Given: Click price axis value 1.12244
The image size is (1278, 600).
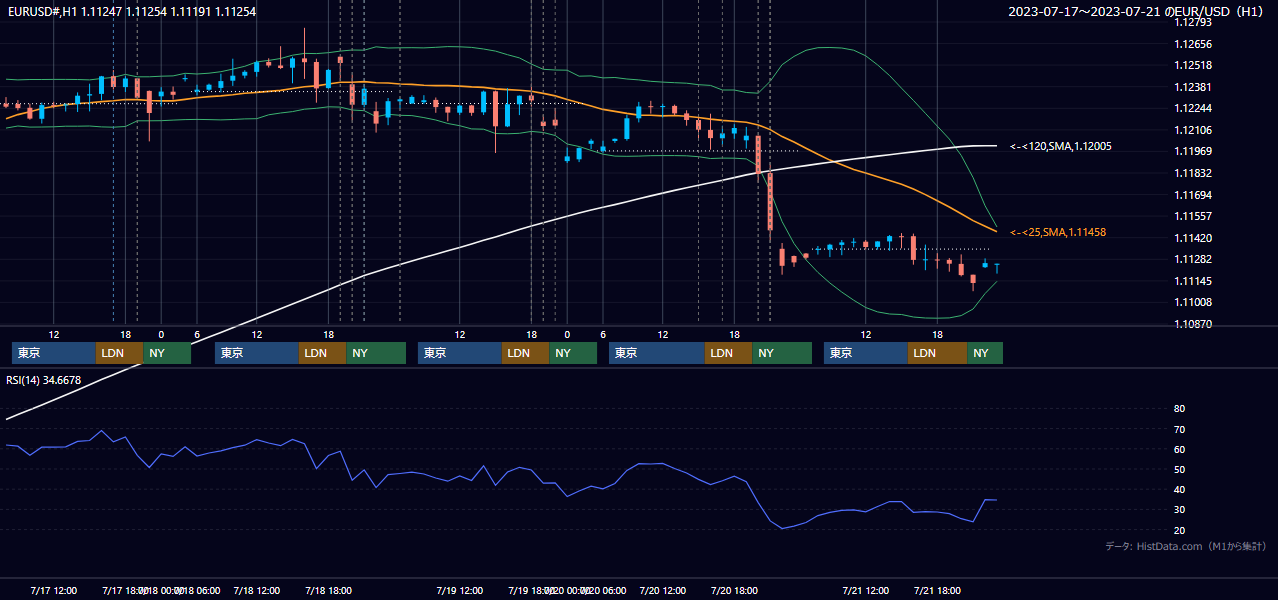Looking at the screenshot, I should [1192, 108].
